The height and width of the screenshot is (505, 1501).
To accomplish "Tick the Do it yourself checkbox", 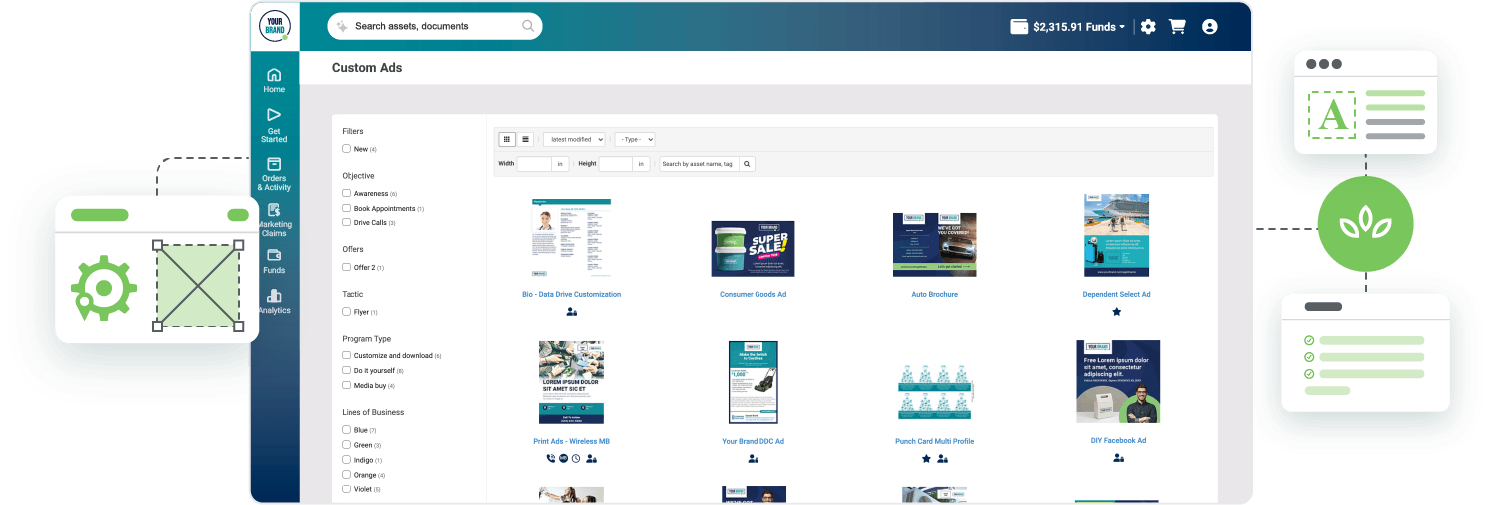I will pyautogui.click(x=347, y=370).
